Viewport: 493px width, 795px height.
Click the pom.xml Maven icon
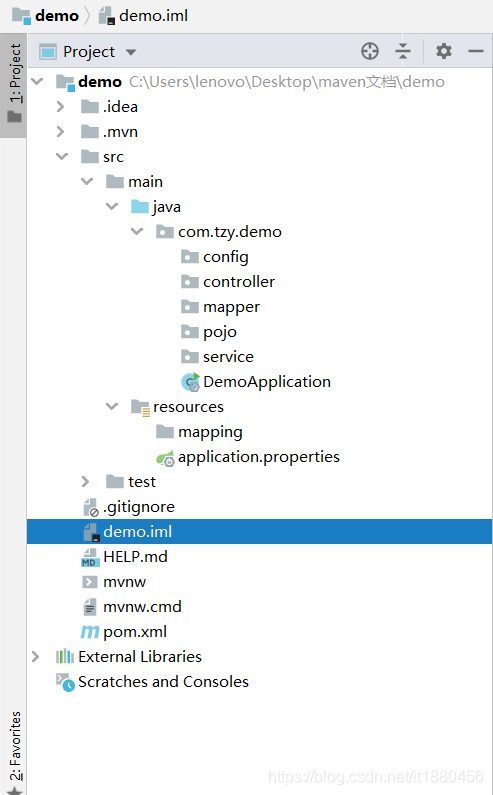pos(90,632)
